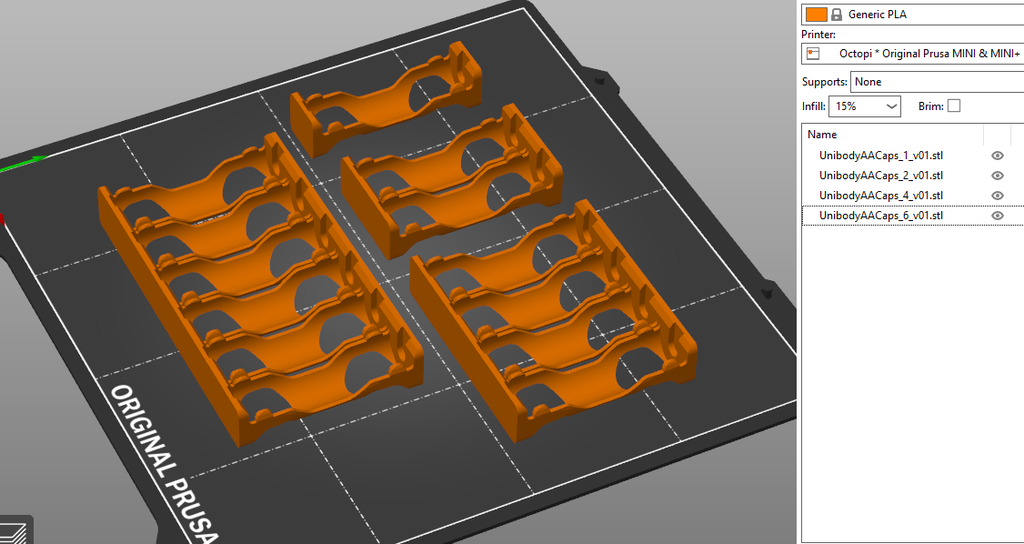Open the Generic PLA filament dropdown
Image resolution: width=1024 pixels, height=544 pixels.
click(913, 14)
